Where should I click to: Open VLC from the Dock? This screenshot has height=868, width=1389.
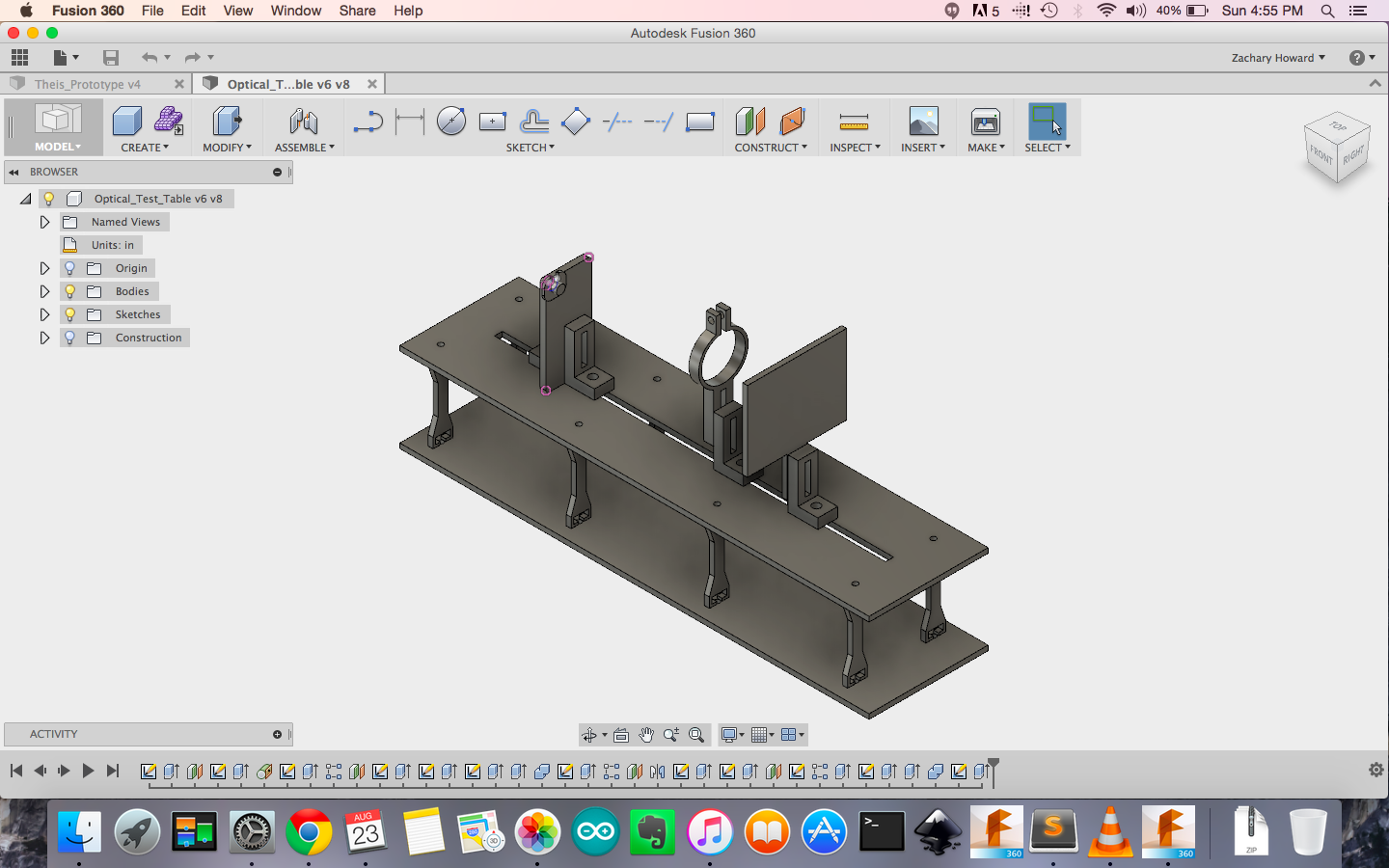click(x=1109, y=830)
